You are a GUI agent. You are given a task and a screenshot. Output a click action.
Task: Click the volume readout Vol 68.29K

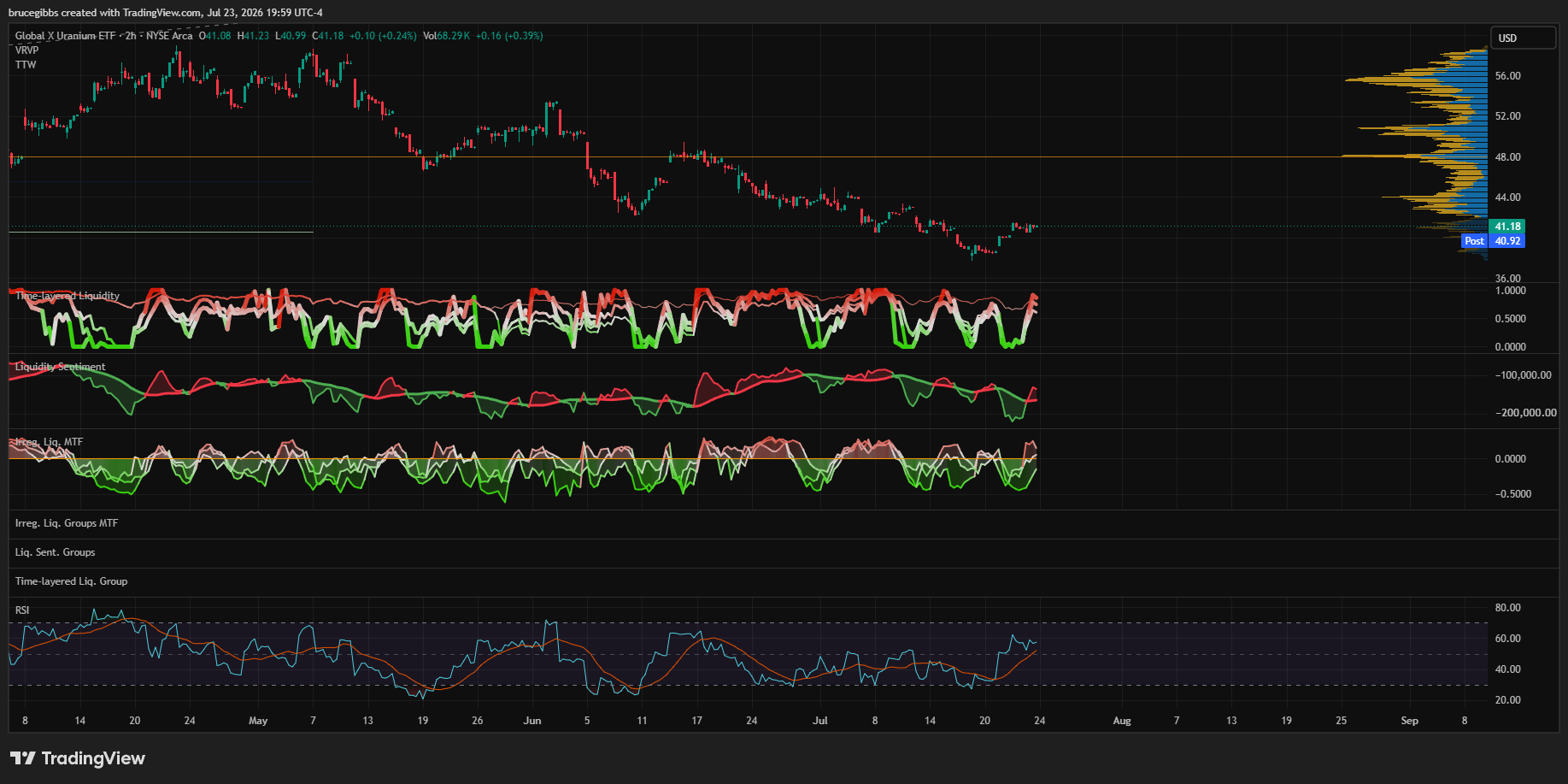[446, 36]
